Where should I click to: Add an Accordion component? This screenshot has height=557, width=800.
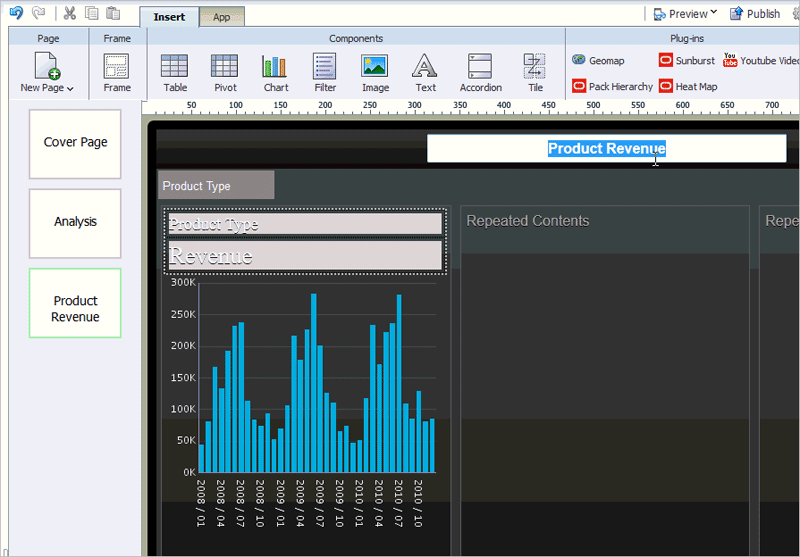480,73
